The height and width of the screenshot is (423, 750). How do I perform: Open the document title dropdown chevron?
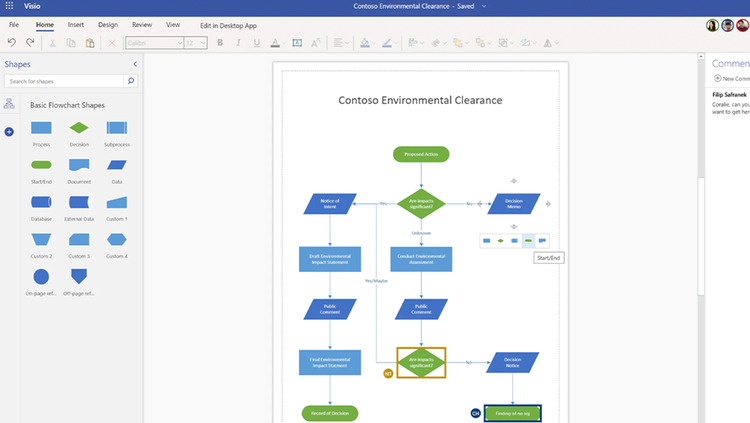pyautogui.click(x=484, y=6)
